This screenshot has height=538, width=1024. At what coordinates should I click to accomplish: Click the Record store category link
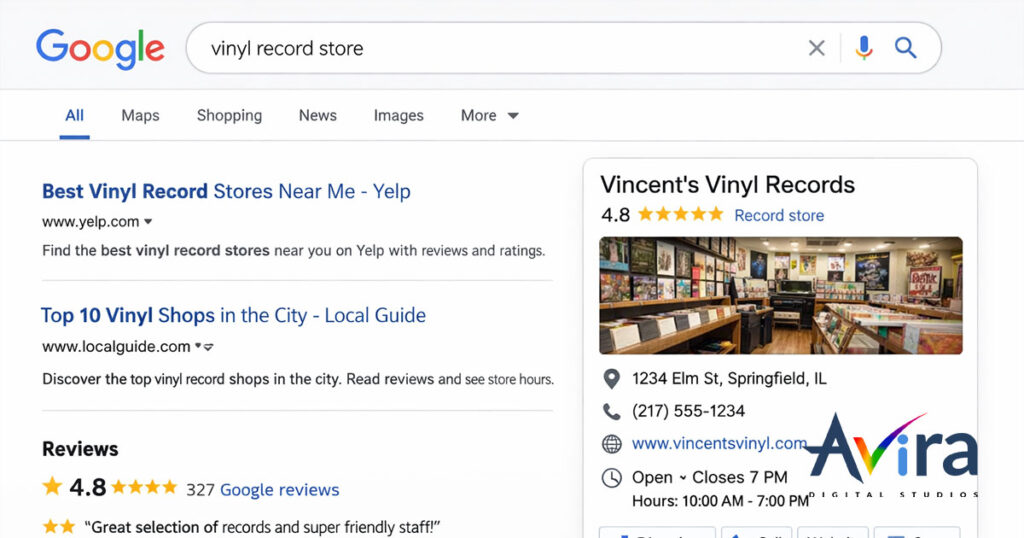pyautogui.click(x=779, y=215)
